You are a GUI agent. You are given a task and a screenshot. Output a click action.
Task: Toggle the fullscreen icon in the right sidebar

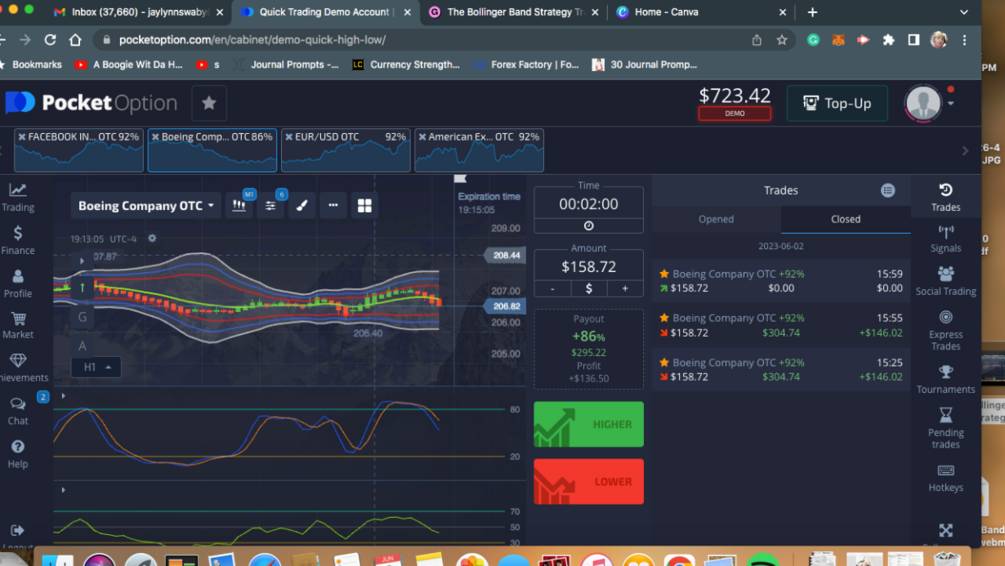point(945,530)
